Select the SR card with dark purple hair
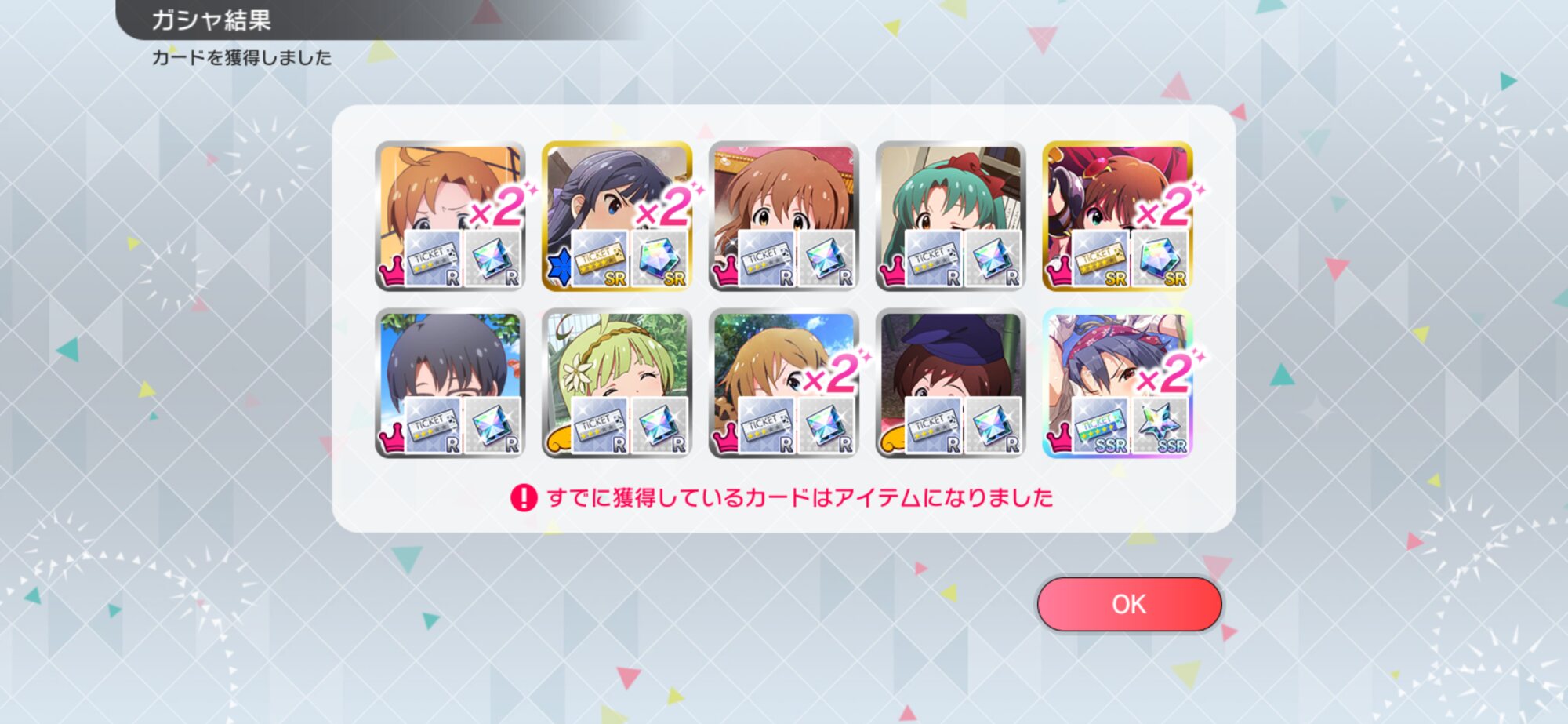The height and width of the screenshot is (724, 1568). click(617, 216)
